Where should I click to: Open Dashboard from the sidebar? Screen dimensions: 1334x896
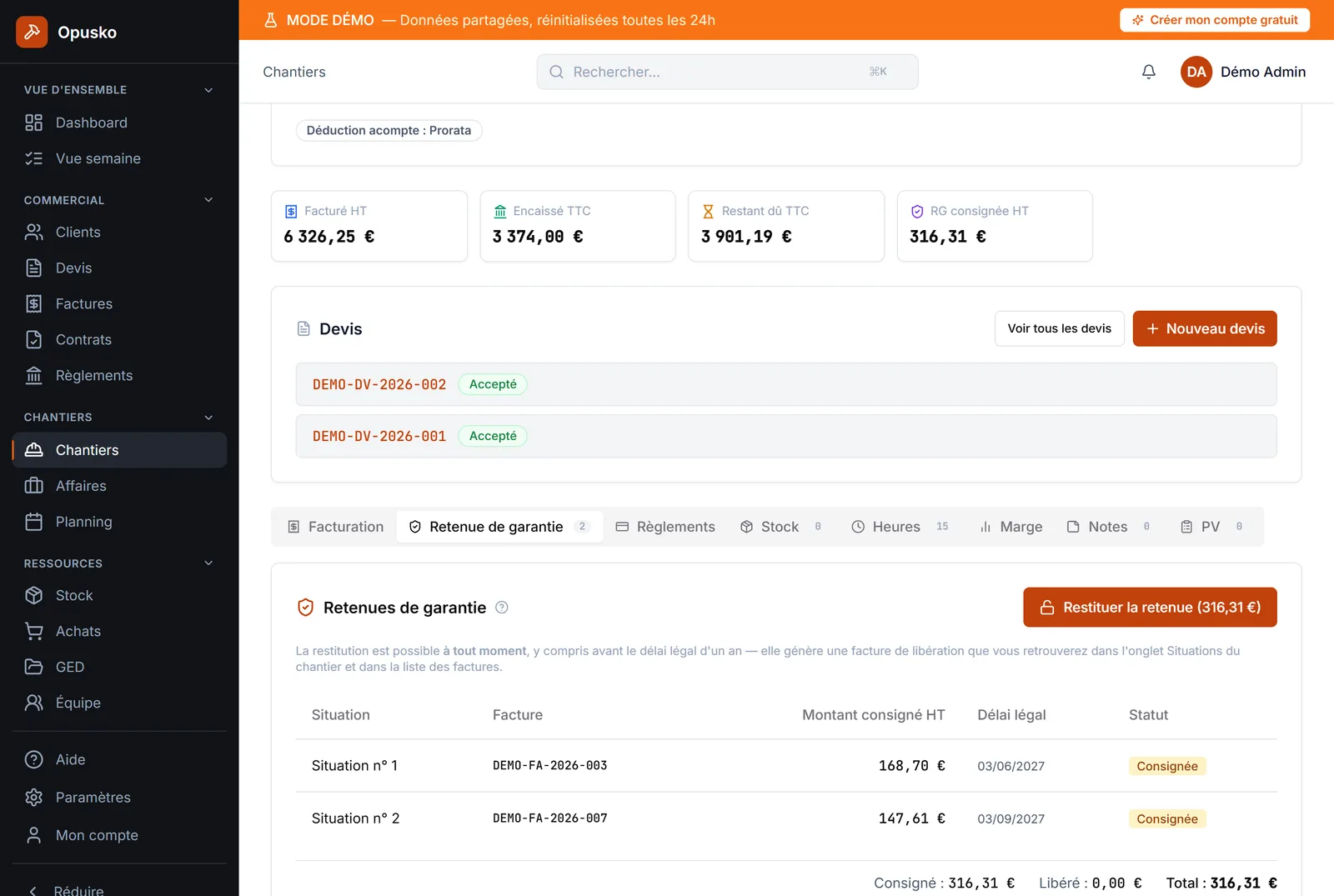pos(119,123)
